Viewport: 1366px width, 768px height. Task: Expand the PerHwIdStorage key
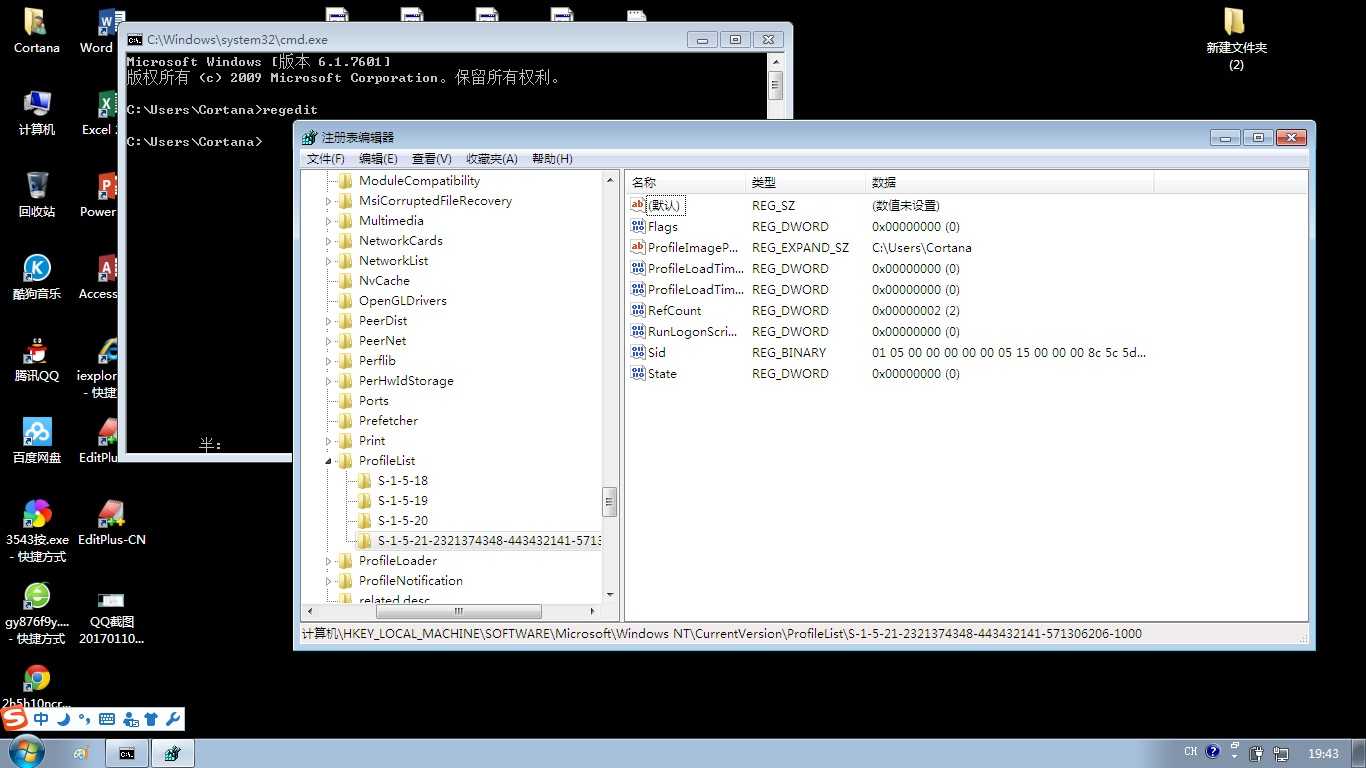328,381
